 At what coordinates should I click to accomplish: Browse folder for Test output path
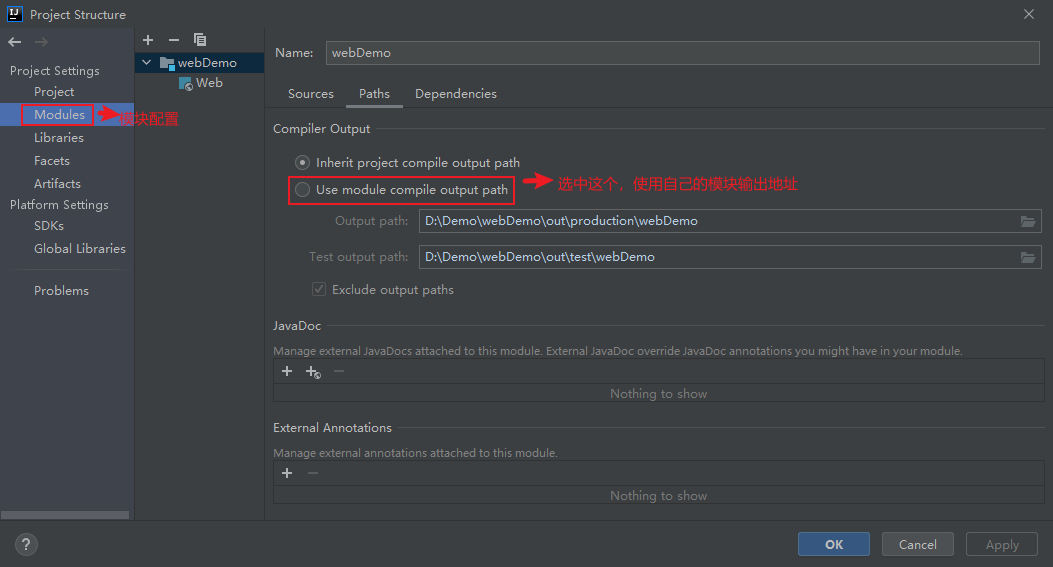tap(1028, 257)
